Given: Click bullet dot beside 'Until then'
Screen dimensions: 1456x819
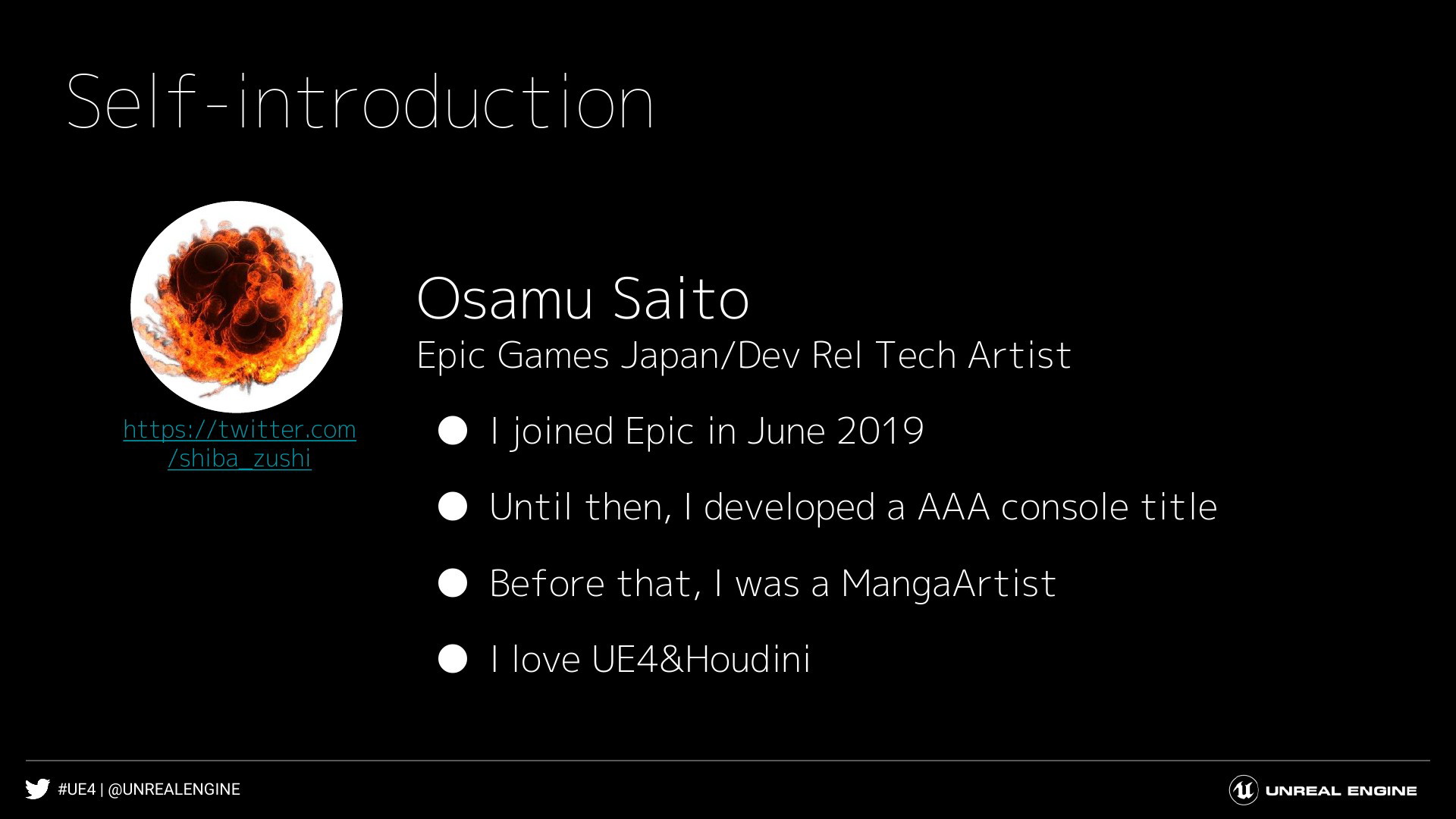Looking at the screenshot, I should coord(453,507).
